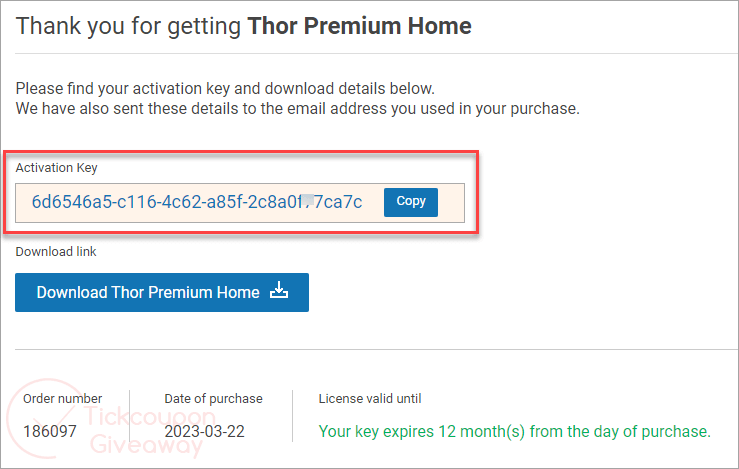The width and height of the screenshot is (739, 469).
Task: Click the 'Please find your activation key' line
Action: click(225, 88)
